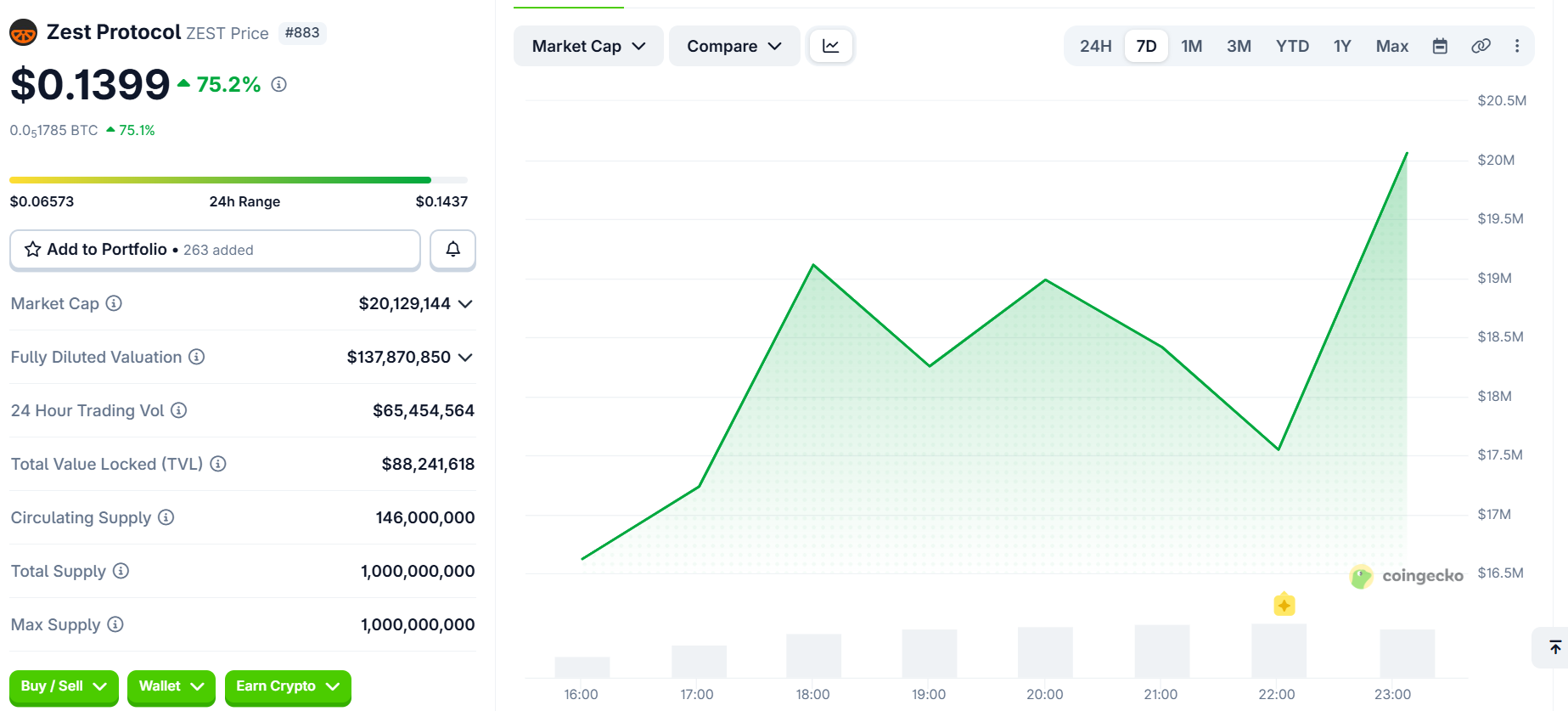Copy chart link via the link icon
1568x711 pixels.
pyautogui.click(x=1481, y=46)
